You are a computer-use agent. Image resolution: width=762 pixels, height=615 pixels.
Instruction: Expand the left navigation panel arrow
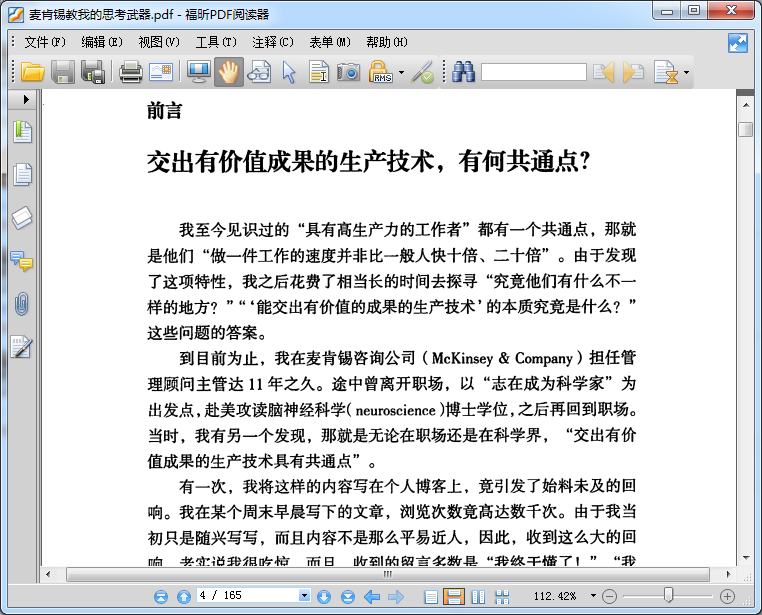[26, 100]
